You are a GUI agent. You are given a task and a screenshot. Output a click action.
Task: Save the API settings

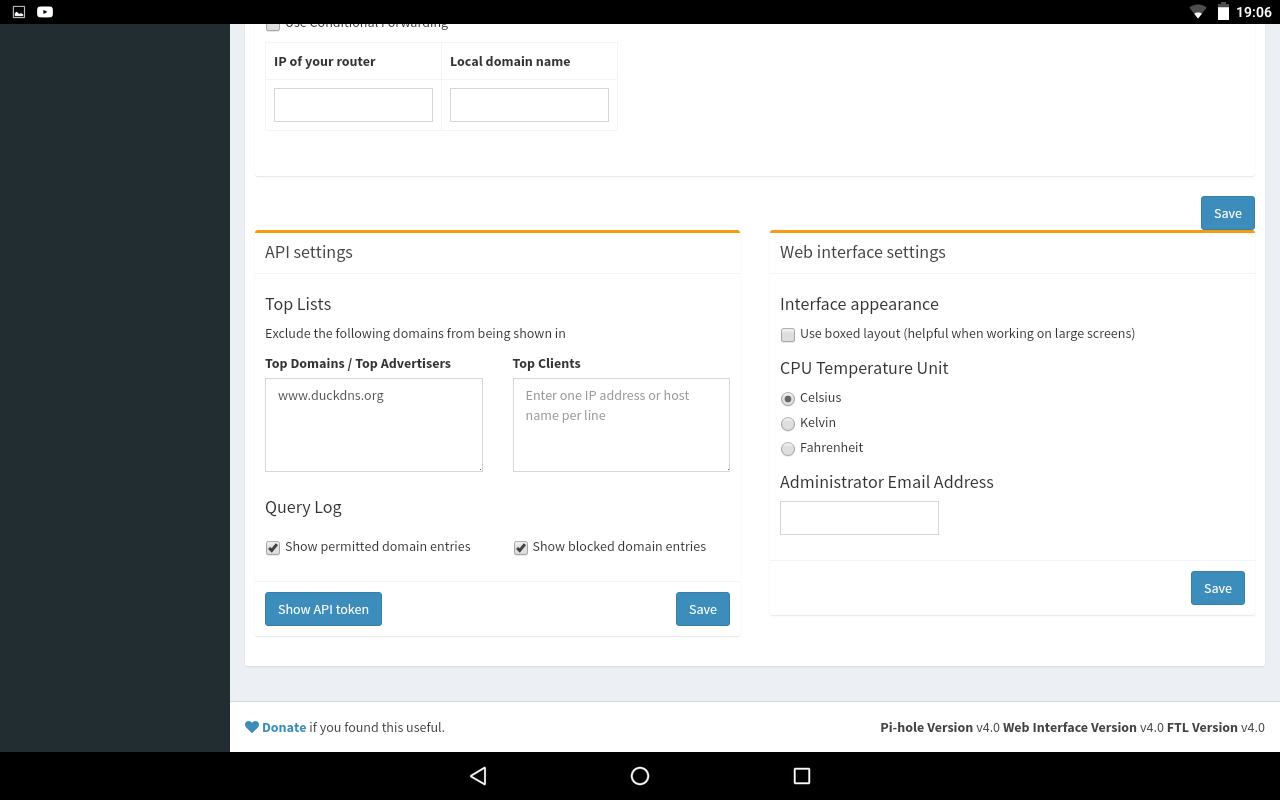tap(702, 609)
